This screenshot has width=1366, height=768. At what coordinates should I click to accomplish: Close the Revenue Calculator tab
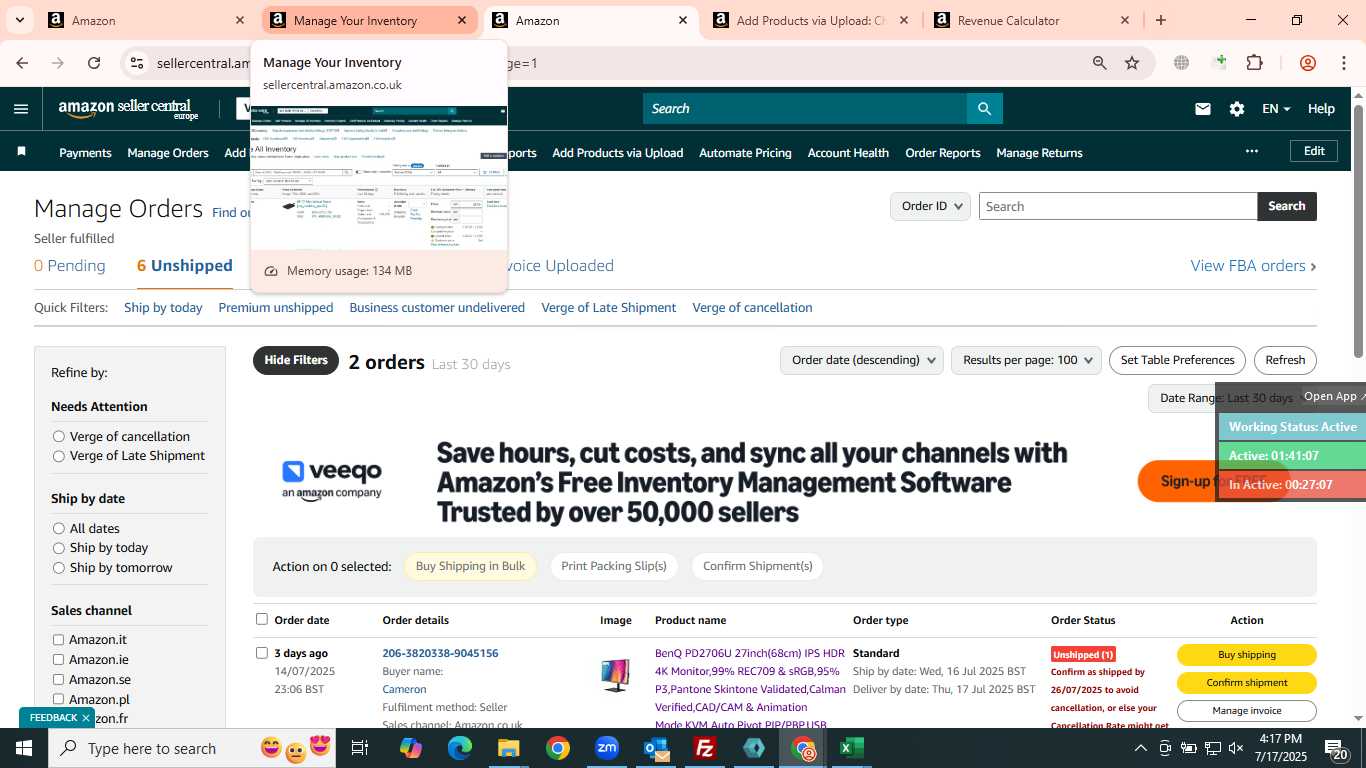coord(1125,20)
